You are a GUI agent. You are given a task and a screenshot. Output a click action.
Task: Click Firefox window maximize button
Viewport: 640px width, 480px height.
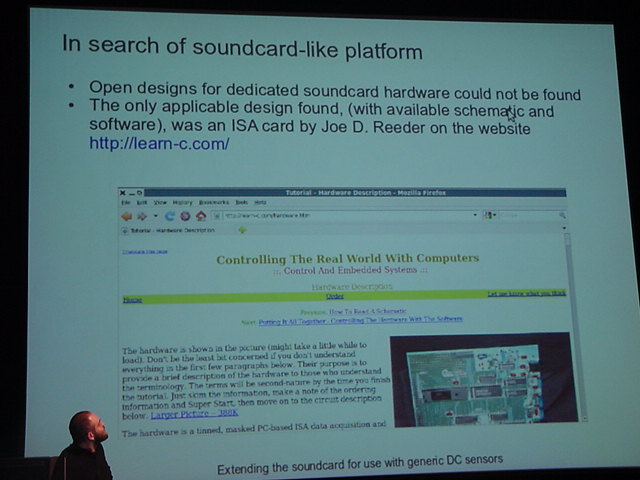(140, 193)
